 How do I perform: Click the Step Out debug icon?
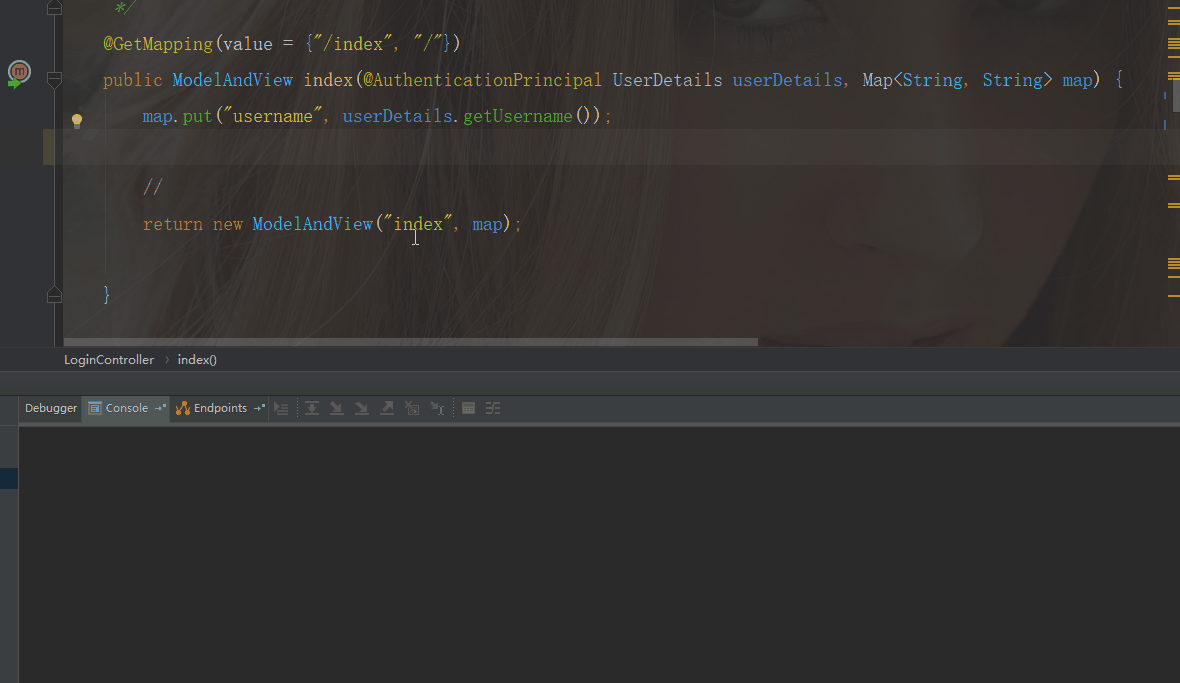(387, 408)
